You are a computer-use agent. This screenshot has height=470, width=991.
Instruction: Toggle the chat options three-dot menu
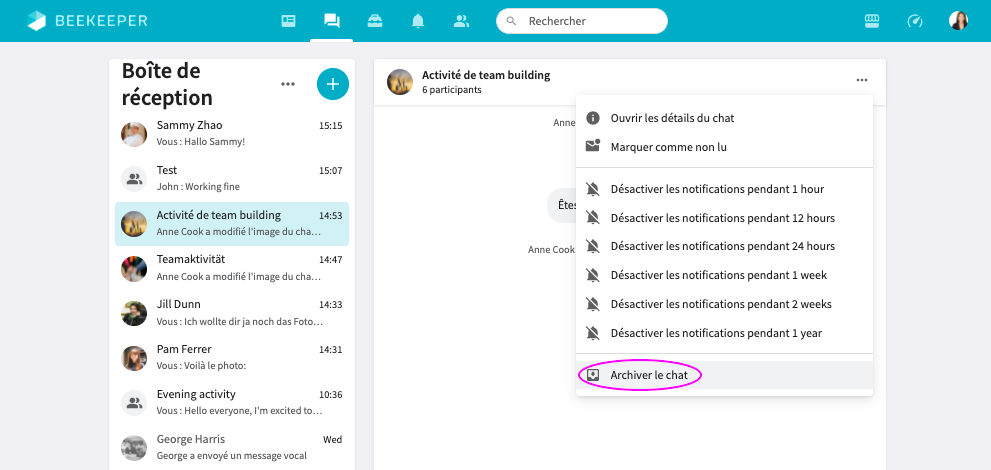pyautogui.click(x=862, y=80)
